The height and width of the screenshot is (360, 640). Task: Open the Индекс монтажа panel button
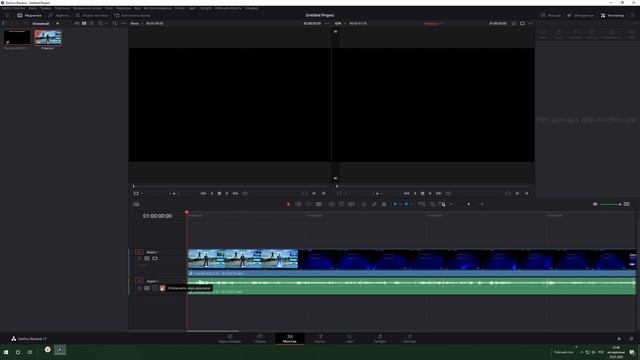92,16
